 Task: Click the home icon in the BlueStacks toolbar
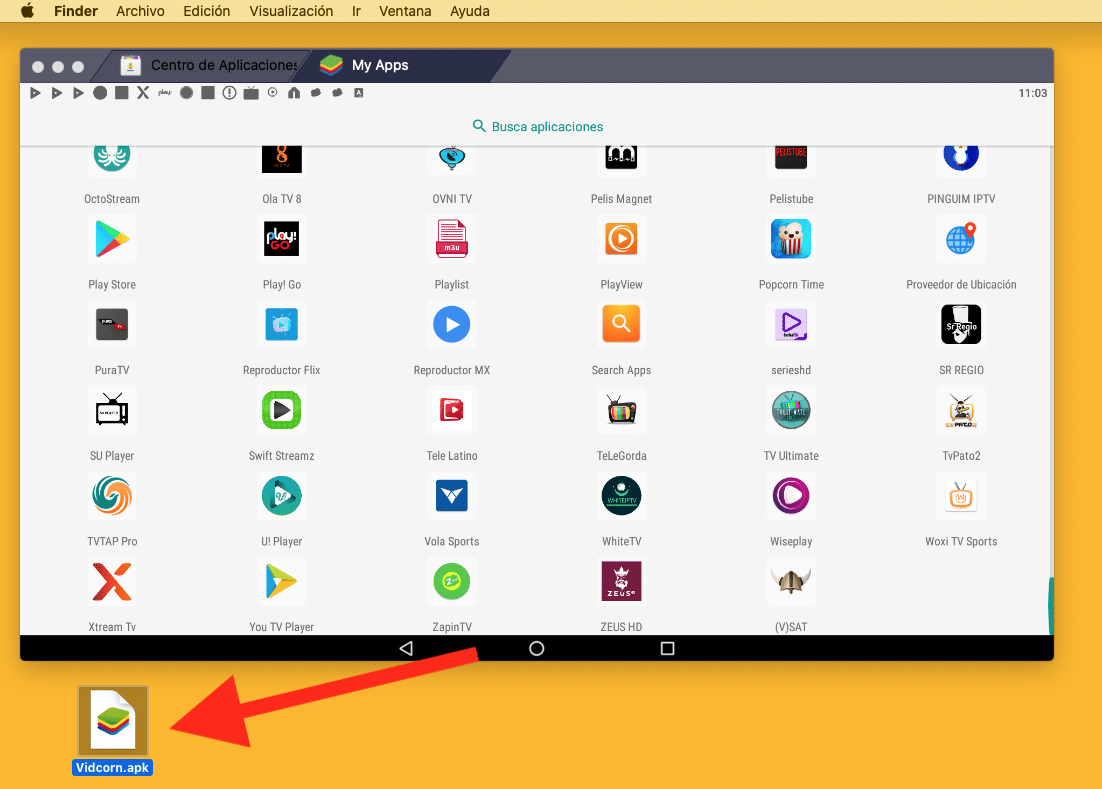pyautogui.click(x=296, y=92)
